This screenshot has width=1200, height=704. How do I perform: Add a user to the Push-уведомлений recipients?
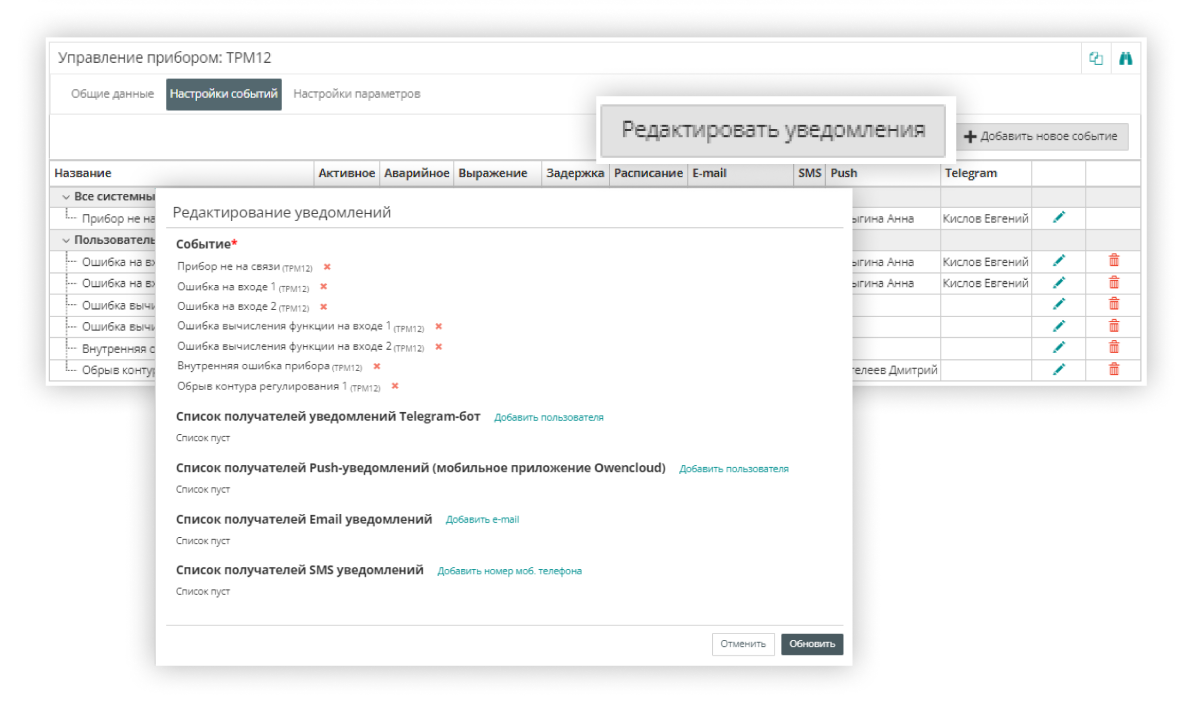(x=734, y=468)
